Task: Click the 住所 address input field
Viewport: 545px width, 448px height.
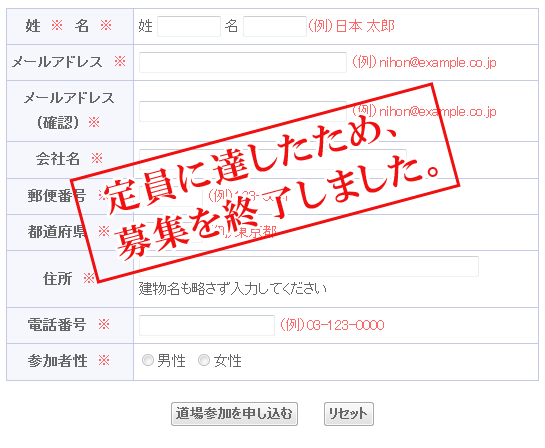Action: [x=309, y=267]
